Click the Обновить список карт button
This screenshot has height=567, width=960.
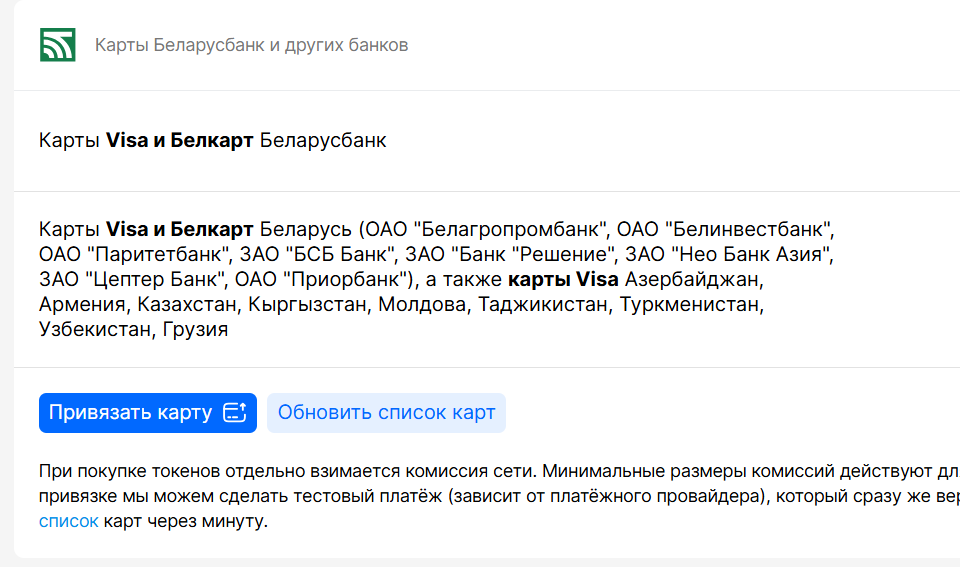coord(386,413)
